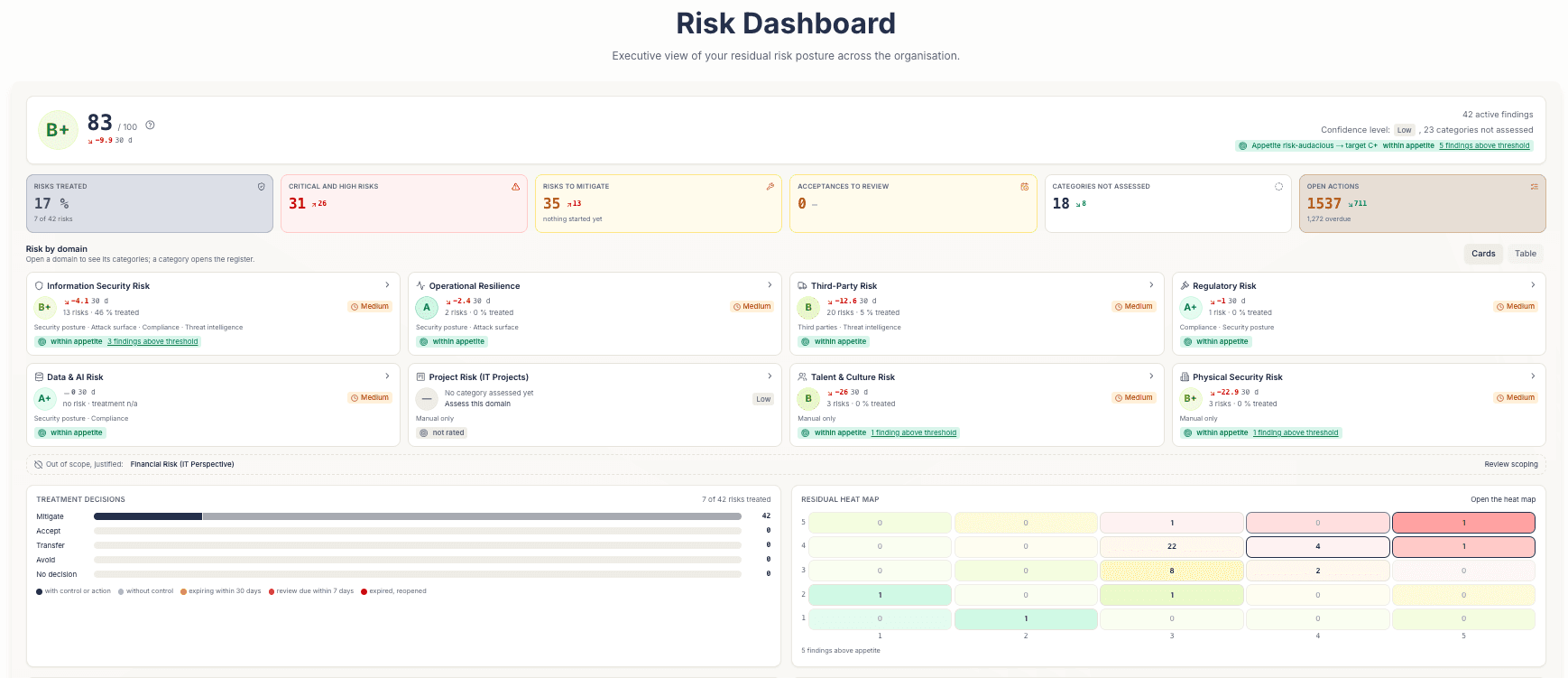
Task: Click the heat map cell showing 4
Action: [1318, 547]
